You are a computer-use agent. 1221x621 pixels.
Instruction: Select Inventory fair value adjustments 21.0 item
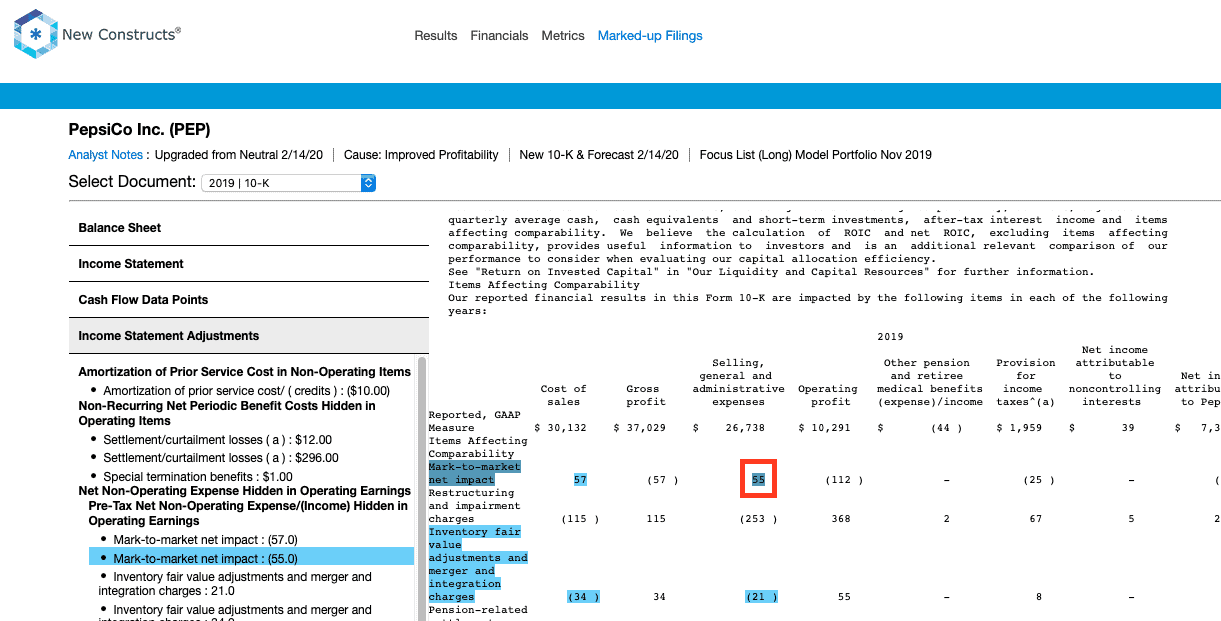coord(234,584)
